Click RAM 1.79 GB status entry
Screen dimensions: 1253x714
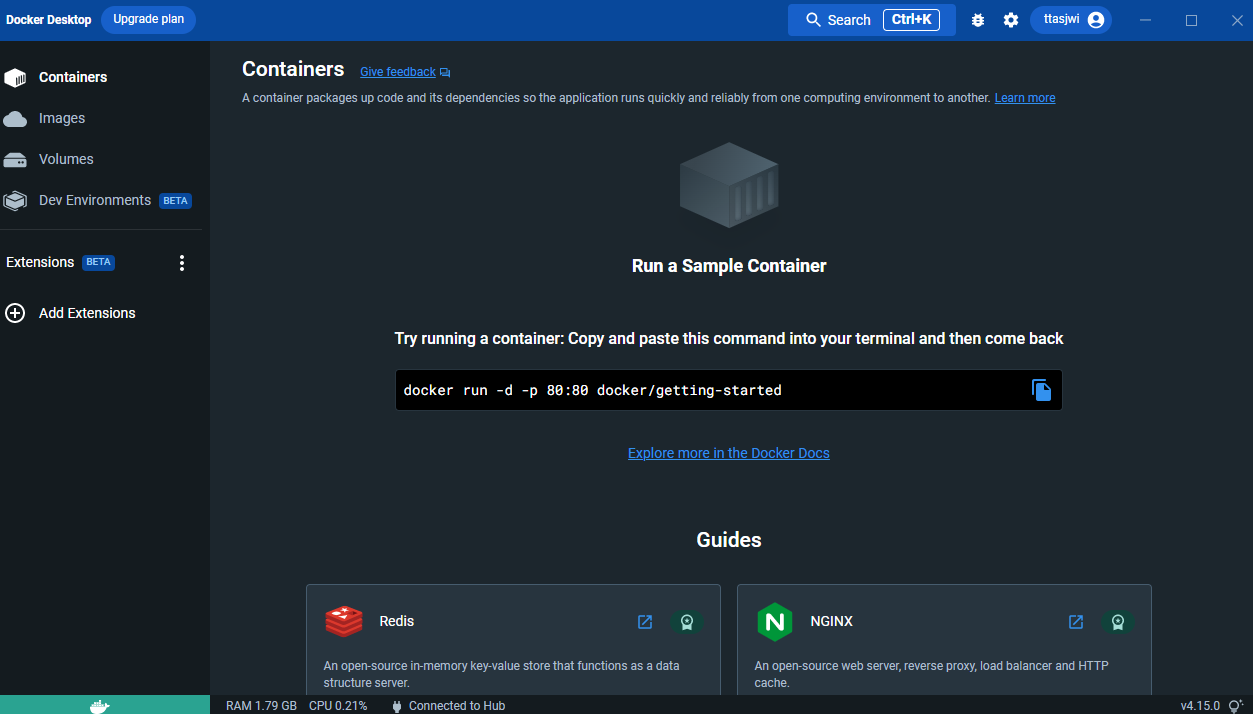(261, 706)
